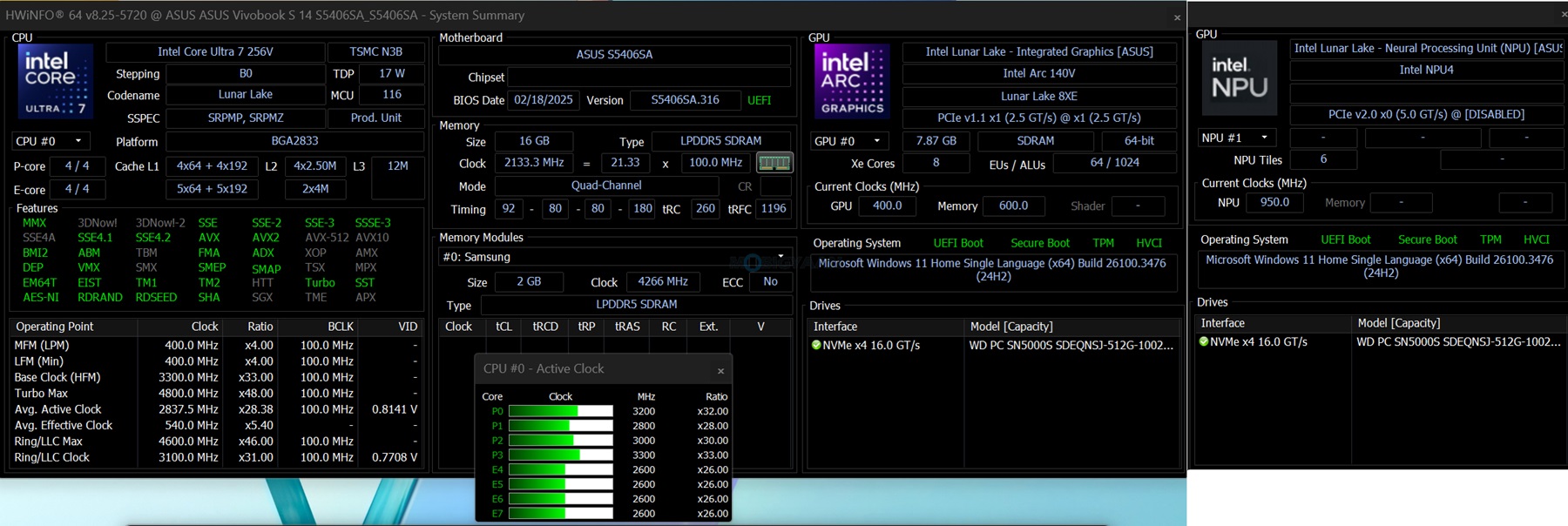Click the Intel Core Ultra 7 logo

56,81
